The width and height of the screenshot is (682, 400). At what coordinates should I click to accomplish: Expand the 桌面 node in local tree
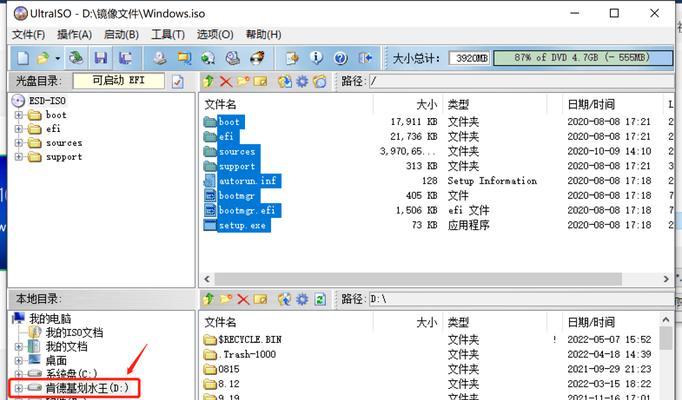point(19,360)
